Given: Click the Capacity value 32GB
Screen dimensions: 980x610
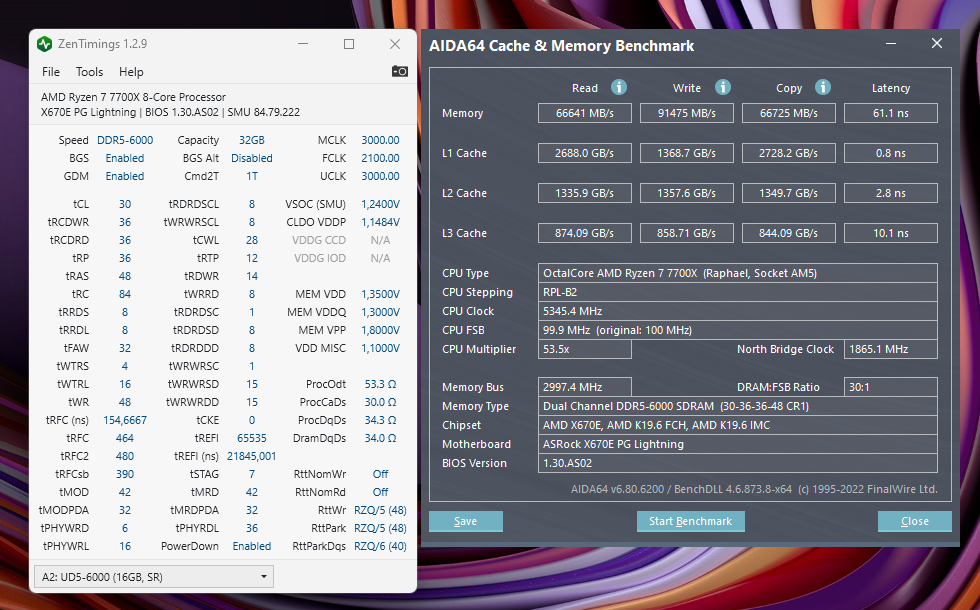Looking at the screenshot, I should coord(251,140).
